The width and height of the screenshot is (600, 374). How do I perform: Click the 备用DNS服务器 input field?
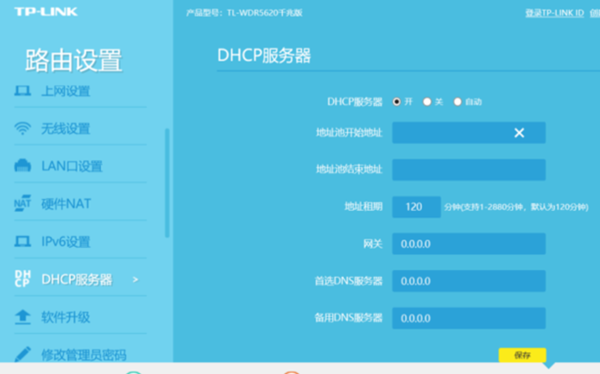click(469, 318)
